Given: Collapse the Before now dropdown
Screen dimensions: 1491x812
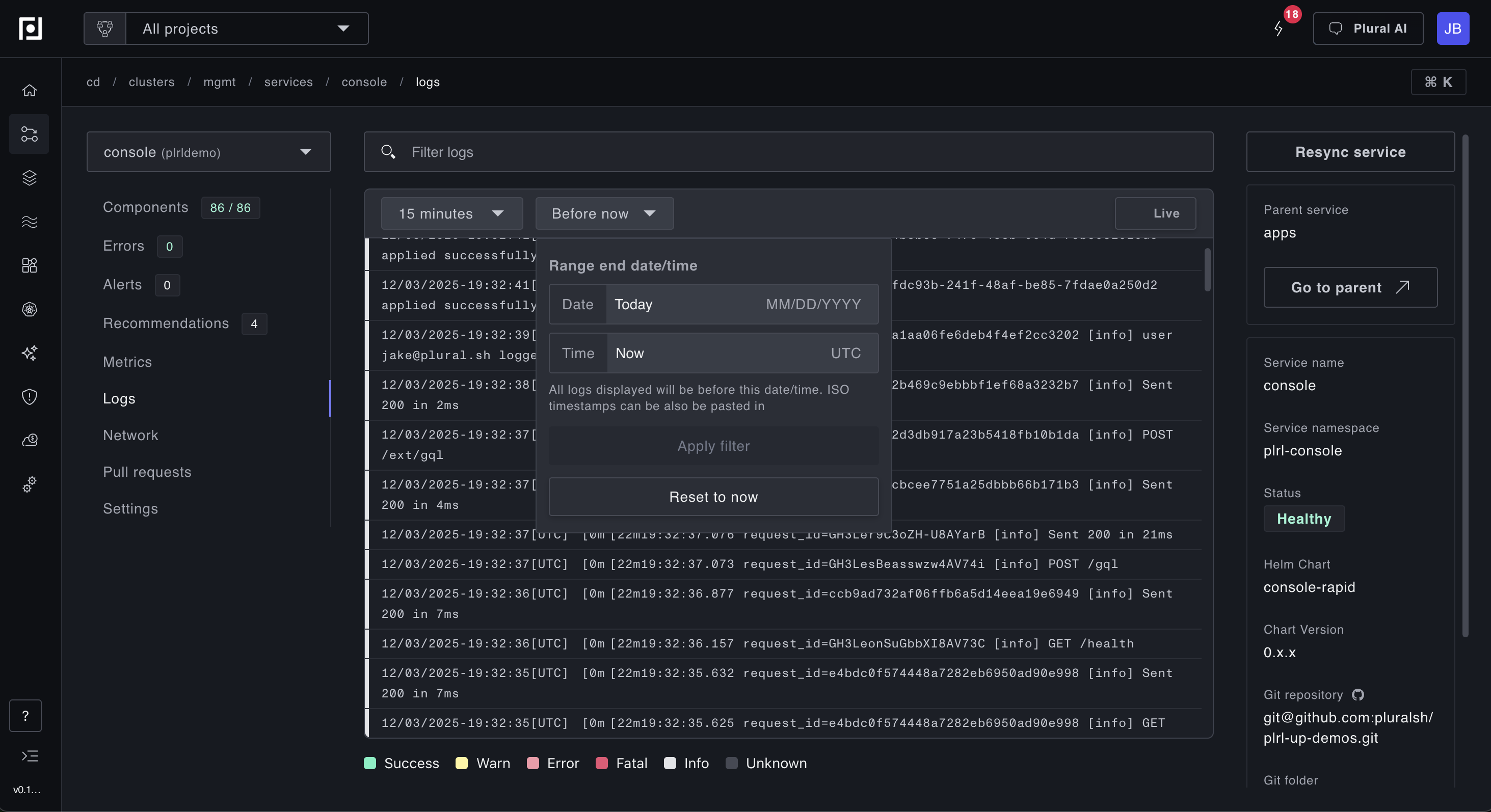Looking at the screenshot, I should click(x=604, y=213).
